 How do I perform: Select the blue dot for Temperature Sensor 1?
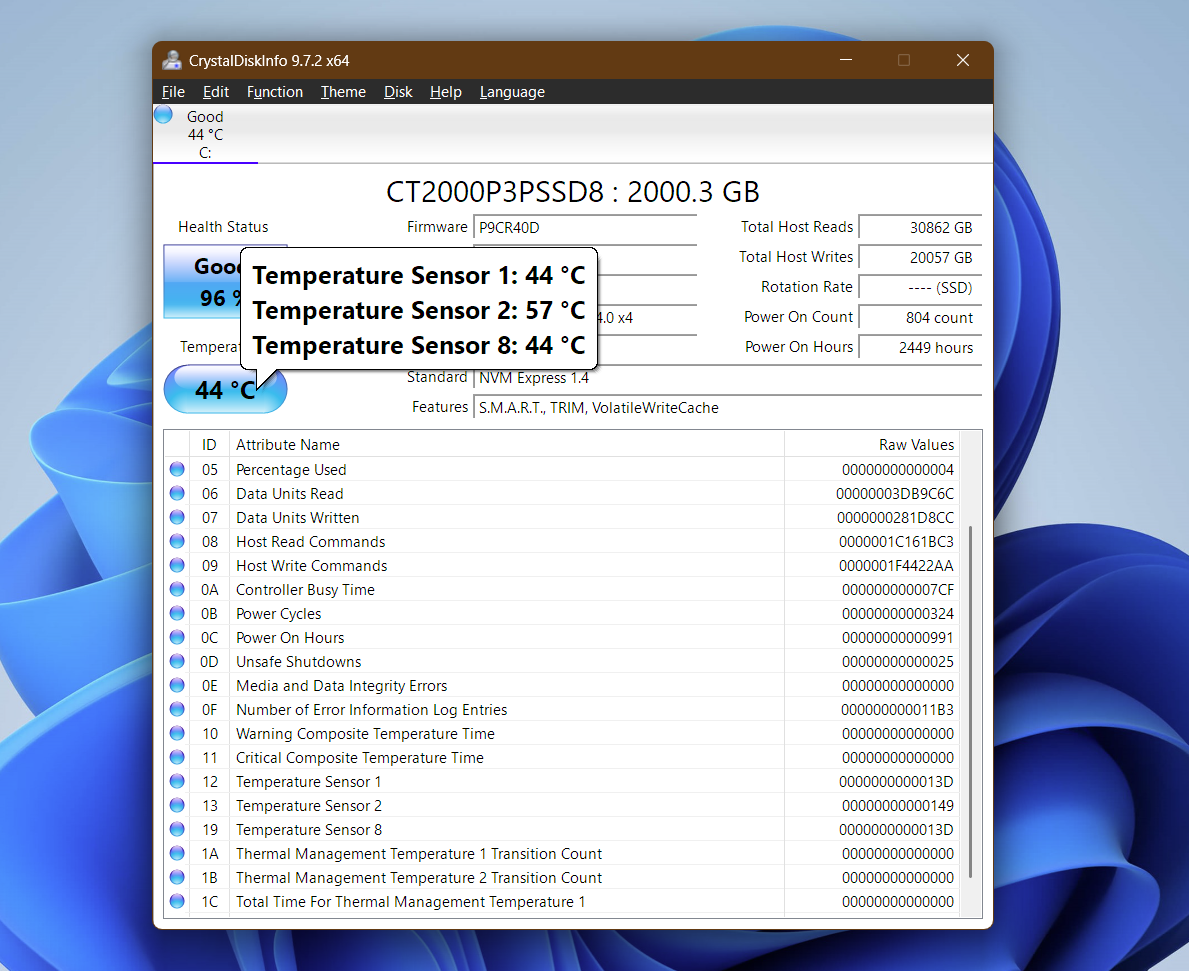pos(177,780)
